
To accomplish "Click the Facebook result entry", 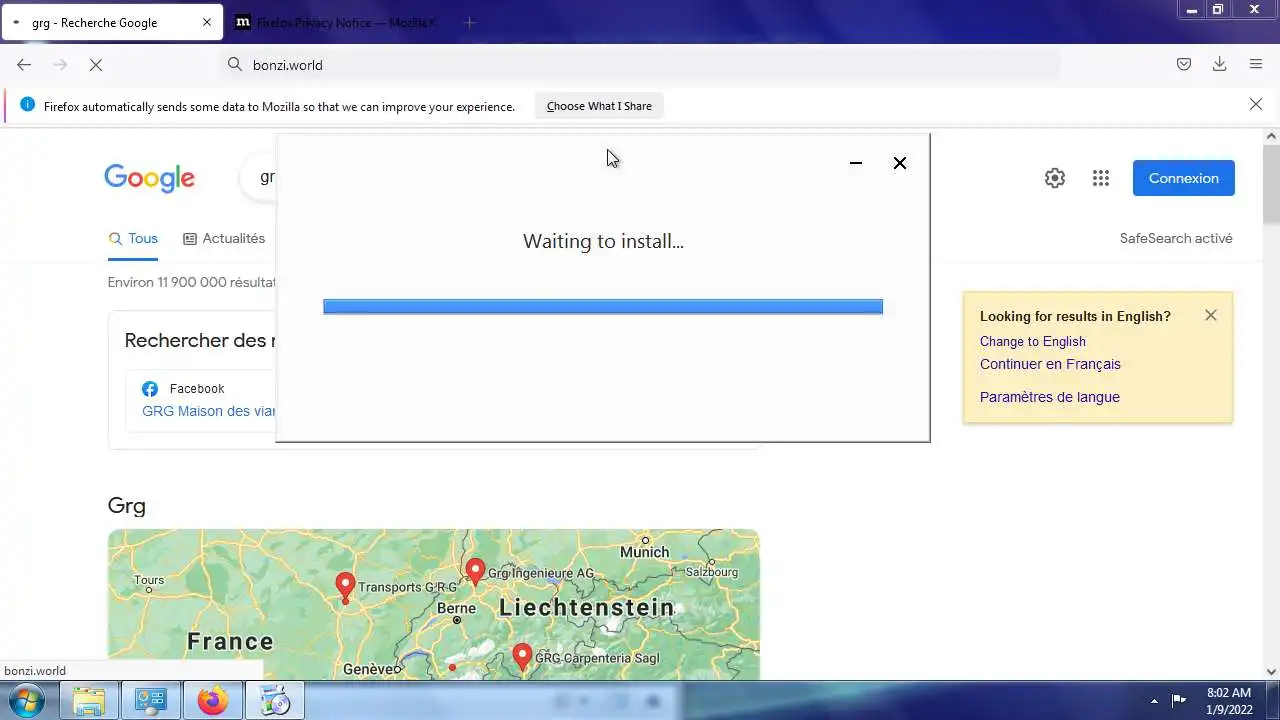I will click(200, 400).
